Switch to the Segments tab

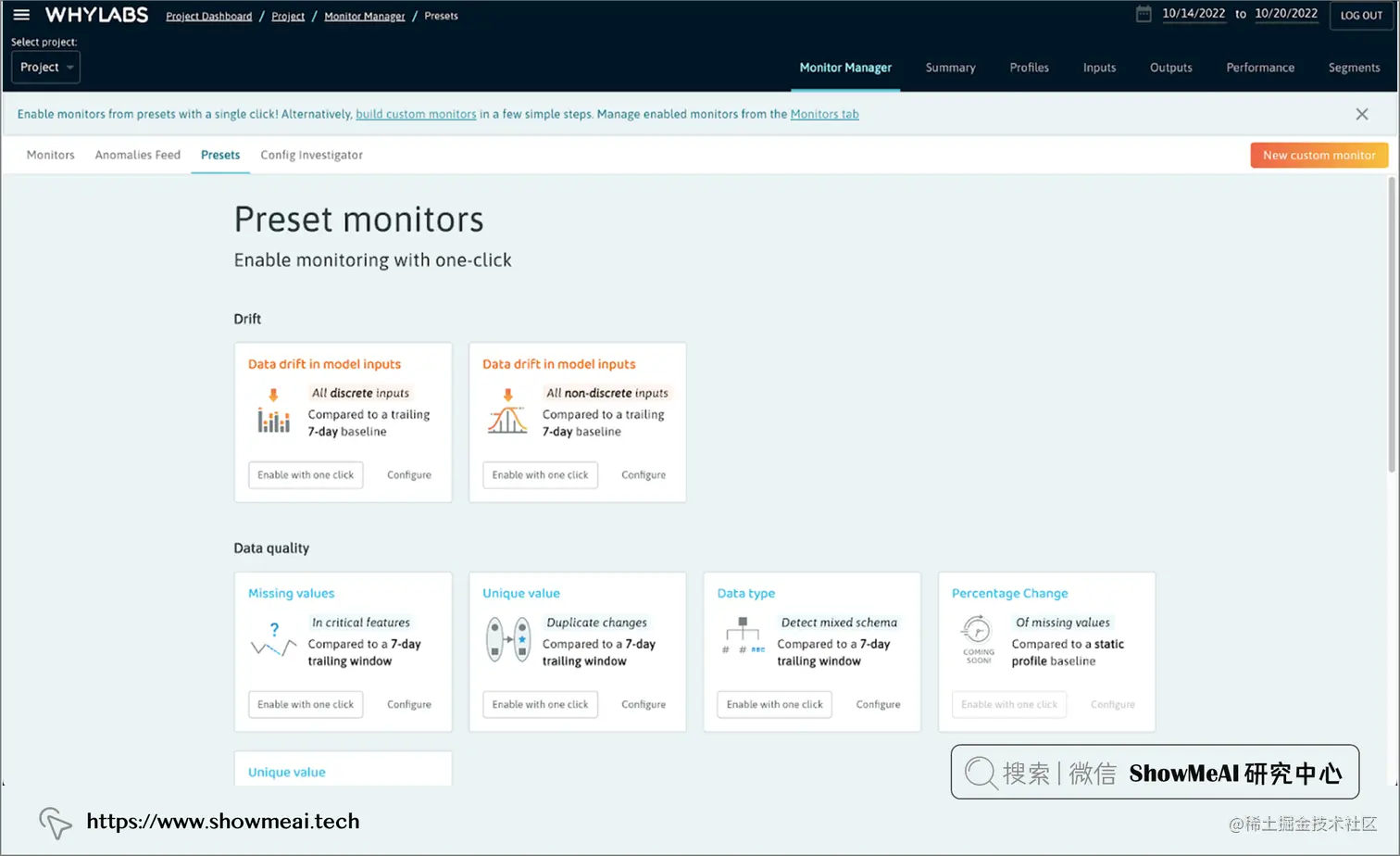point(1354,68)
